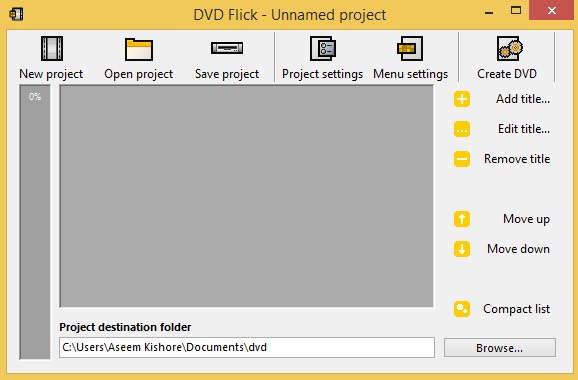The image size is (578, 380).
Task: Click the Move down arrow icon
Action: 462,249
